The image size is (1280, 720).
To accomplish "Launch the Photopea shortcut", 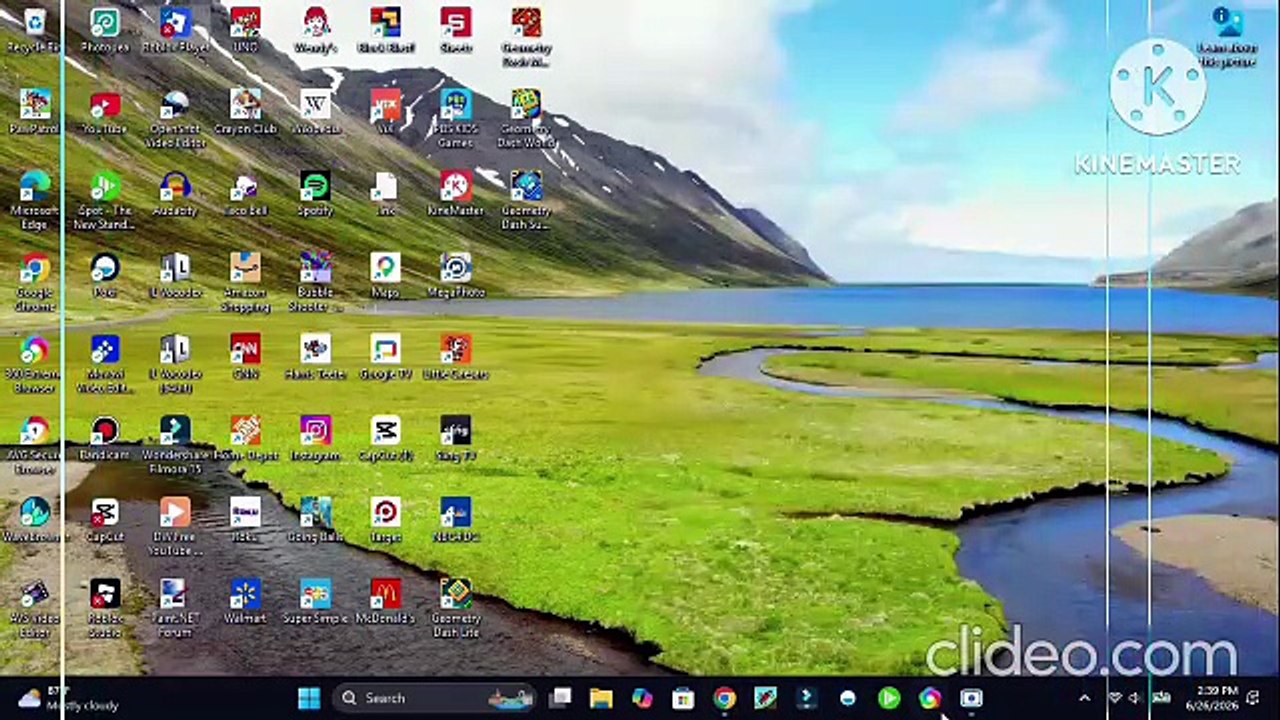I will click(x=104, y=29).
